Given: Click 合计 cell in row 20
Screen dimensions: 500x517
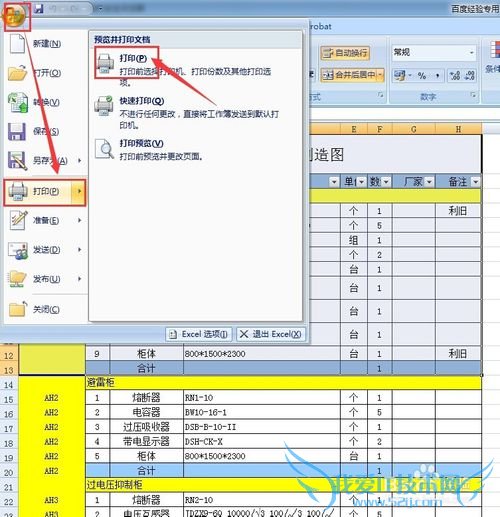Looking at the screenshot, I should pyautogui.click(x=146, y=471).
